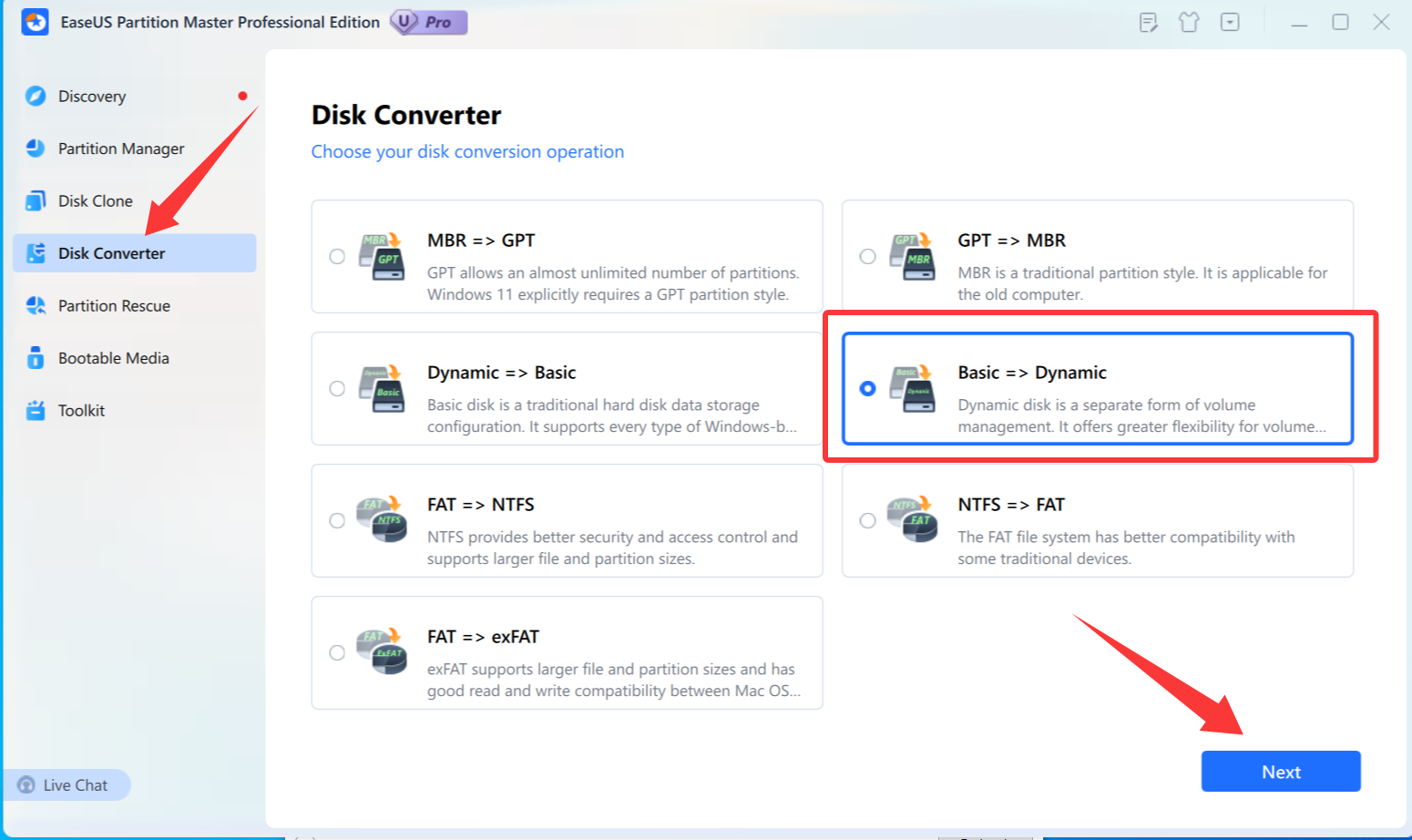This screenshot has height=840, width=1412.
Task: Click the GPT to MBR disk icon
Action: (x=913, y=256)
